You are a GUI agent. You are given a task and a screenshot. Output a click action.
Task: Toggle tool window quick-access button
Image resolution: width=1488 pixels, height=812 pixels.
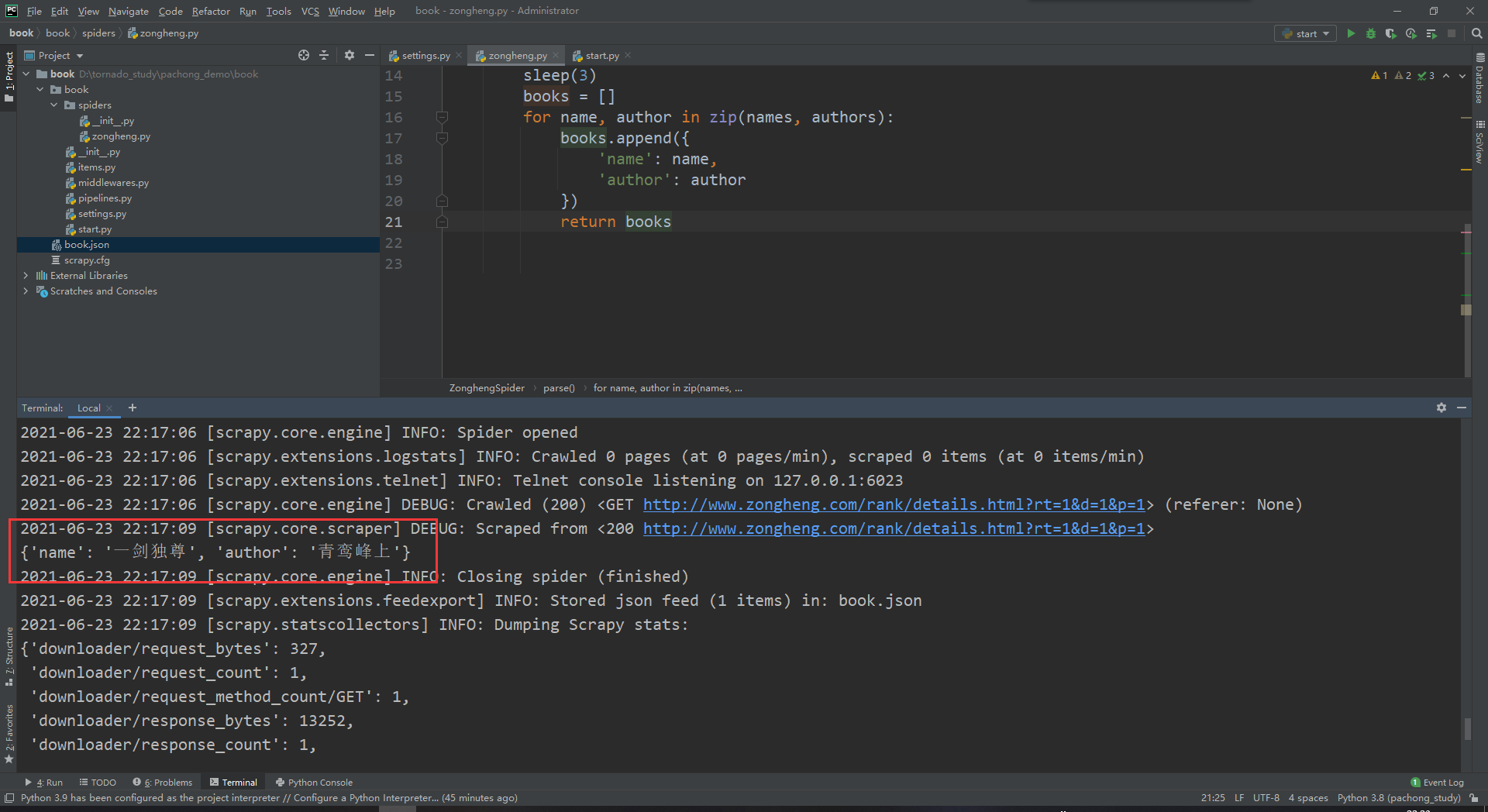[9, 798]
